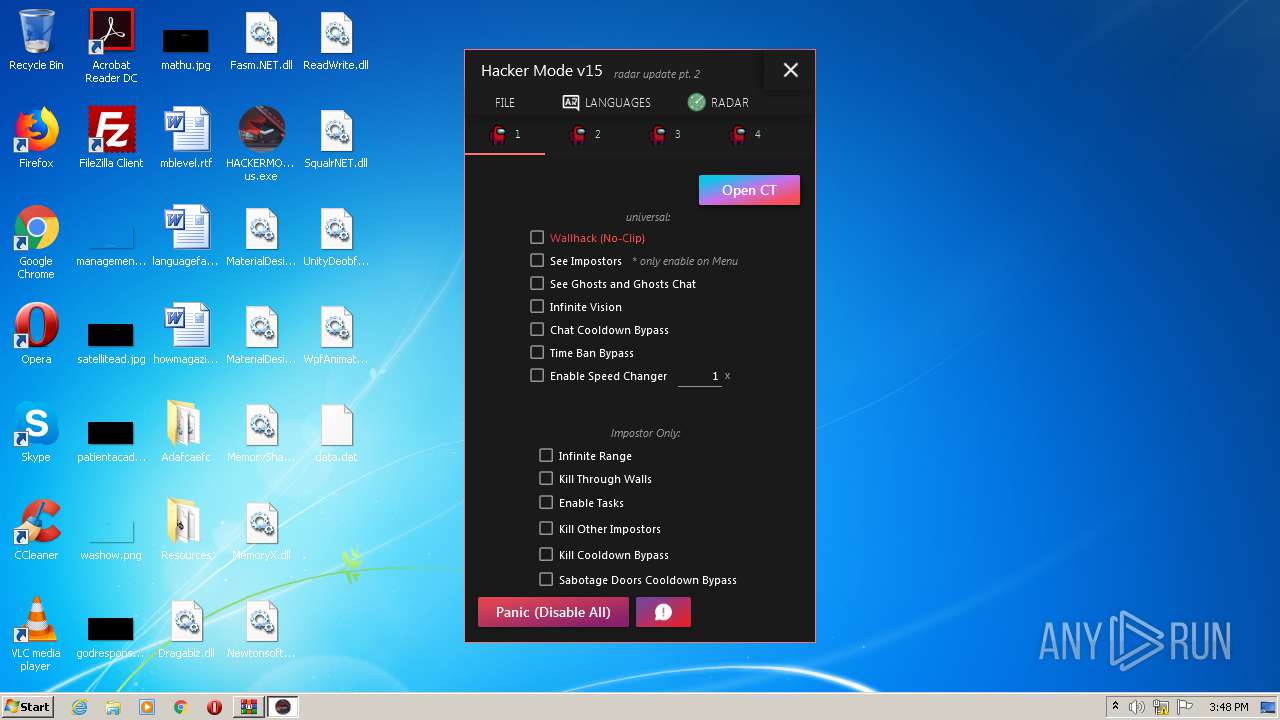Open the FILE menu
The height and width of the screenshot is (720, 1280).
pos(505,102)
